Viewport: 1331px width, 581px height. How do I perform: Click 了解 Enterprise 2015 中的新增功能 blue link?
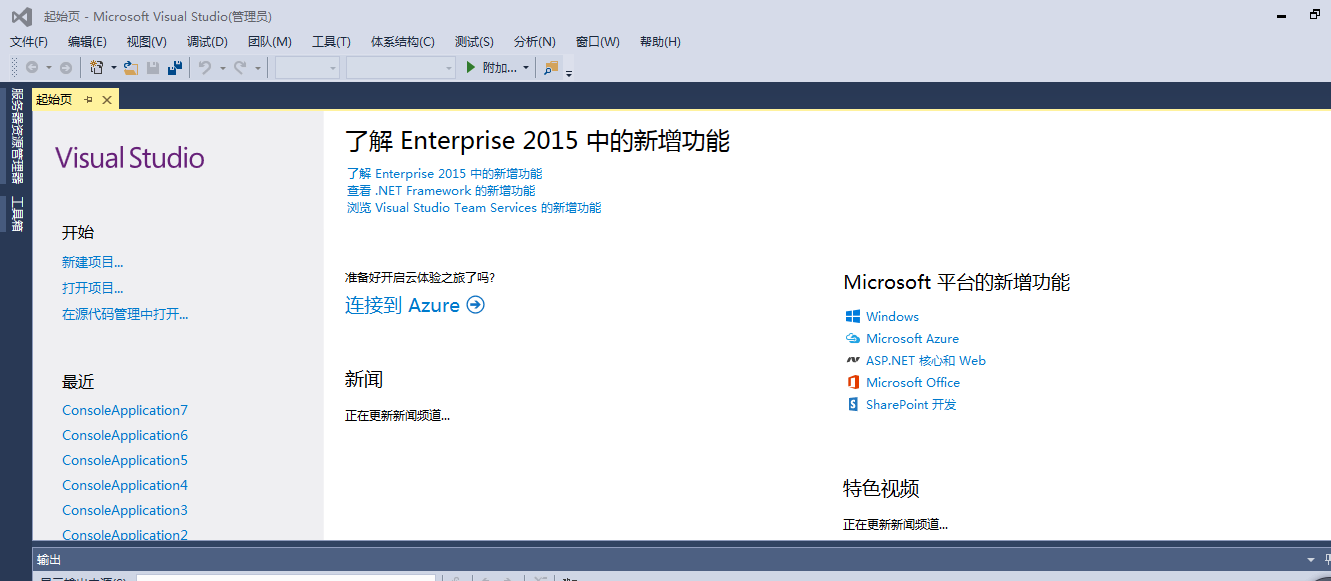pos(445,173)
